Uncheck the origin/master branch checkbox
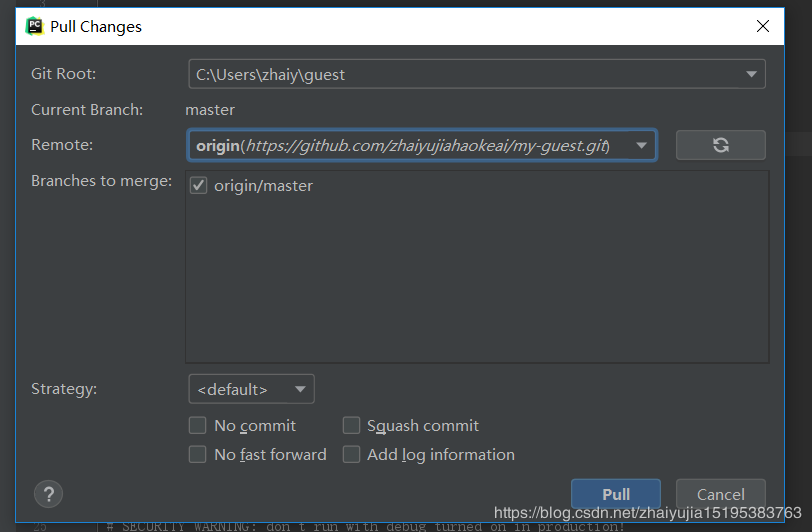Image resolution: width=812 pixels, height=532 pixels. pos(198,185)
